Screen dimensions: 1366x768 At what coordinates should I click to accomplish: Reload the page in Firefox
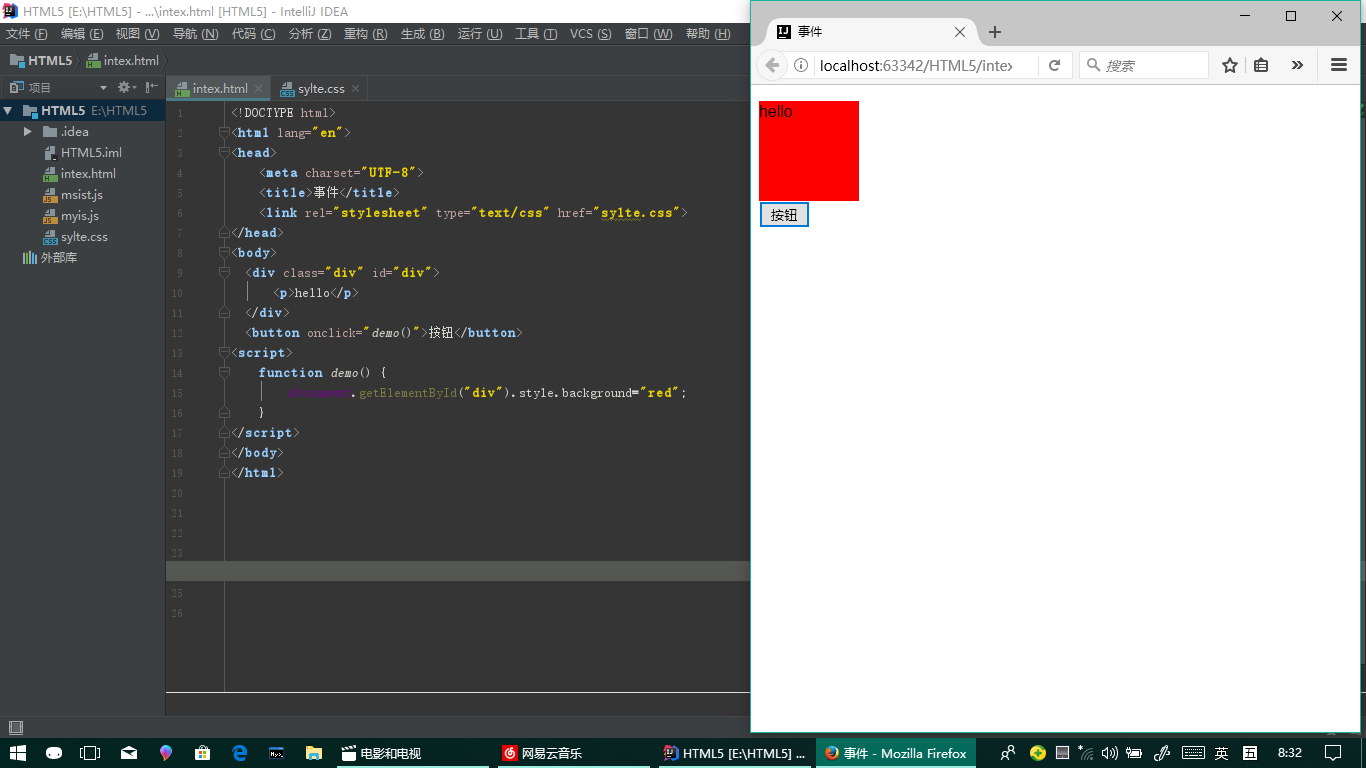[1054, 65]
